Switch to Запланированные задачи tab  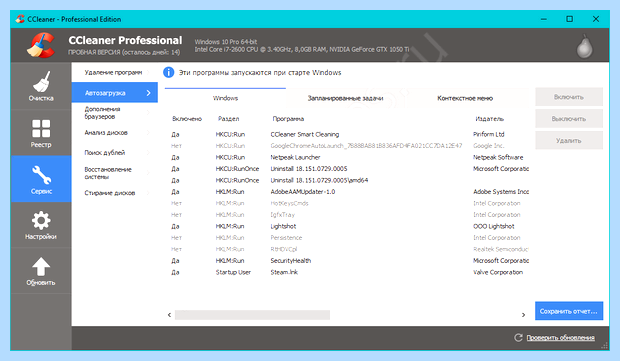pos(345,98)
